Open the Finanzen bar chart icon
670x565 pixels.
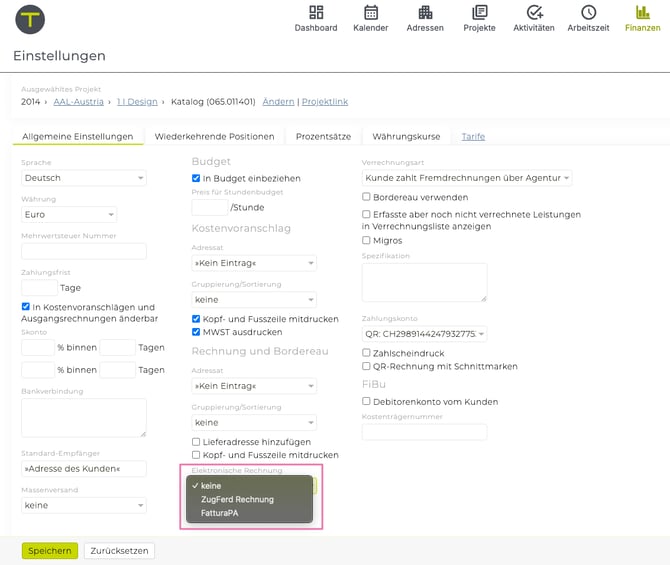642,13
